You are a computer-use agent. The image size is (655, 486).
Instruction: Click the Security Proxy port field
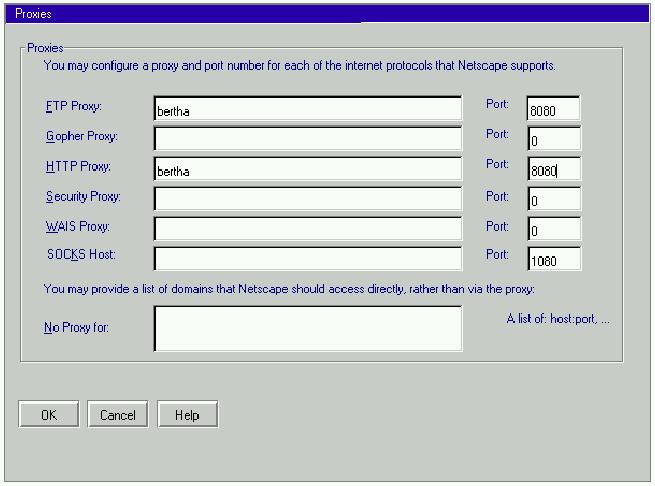(553, 200)
